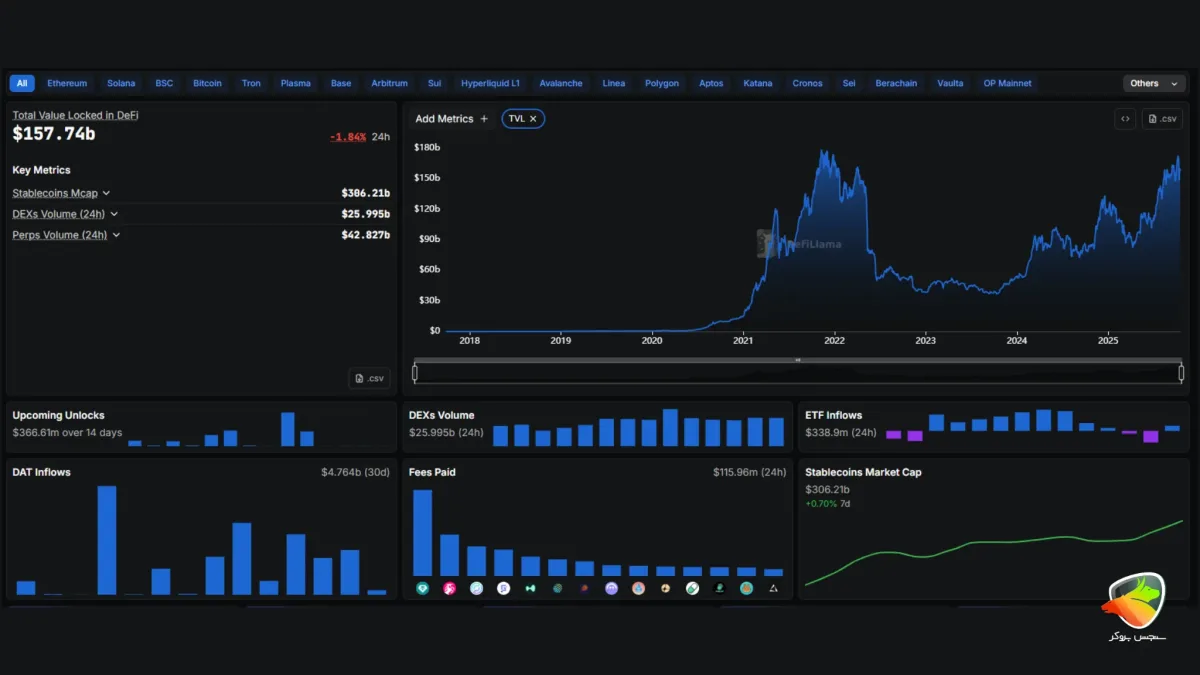Click the green-white pill icon under Fees Paid
This screenshot has width=1200, height=675.
pyautogui.click(x=692, y=589)
